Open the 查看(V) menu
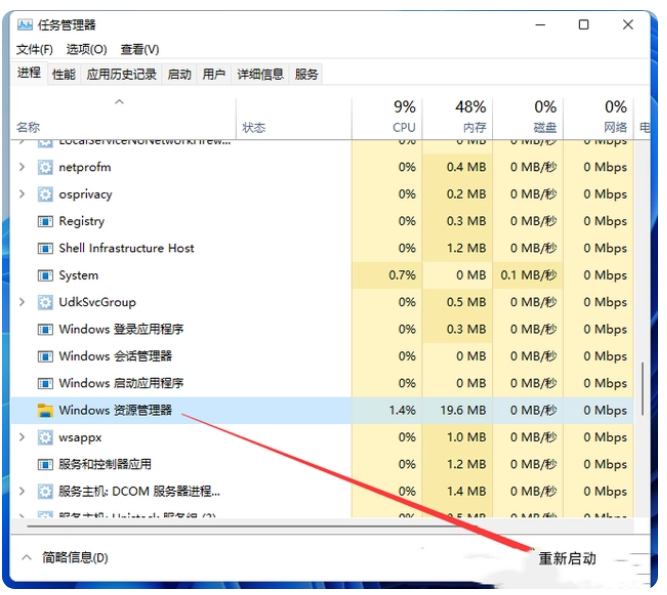Image resolution: width=667 pixels, height=595 pixels. 140,50
